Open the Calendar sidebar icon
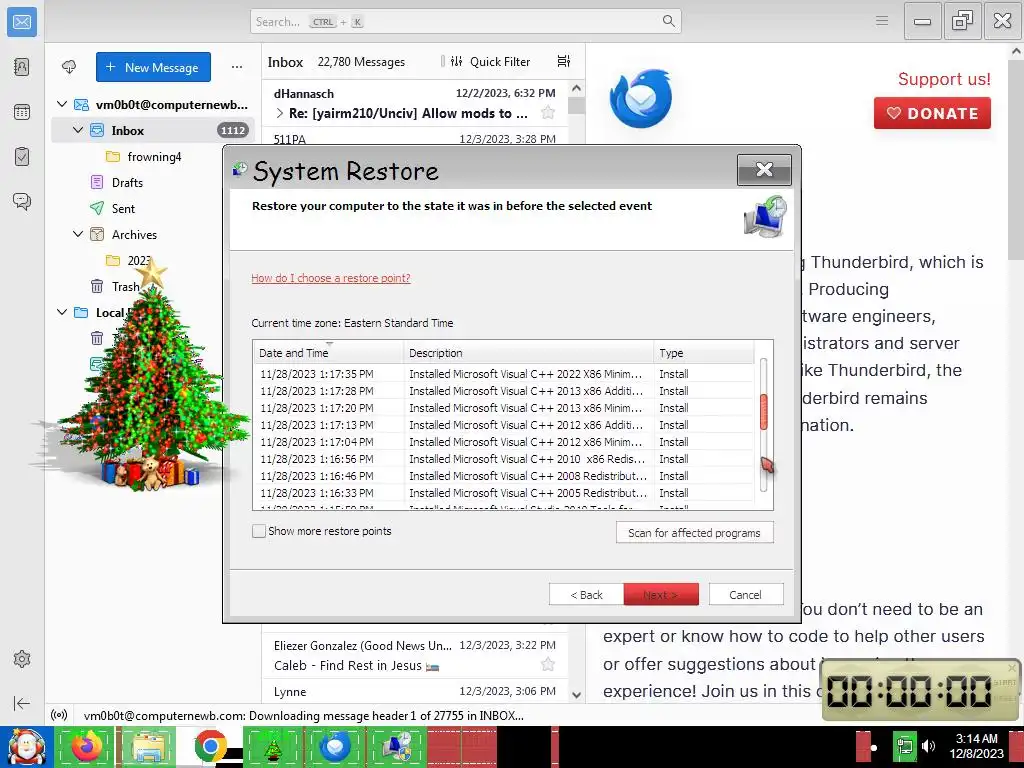 click(x=22, y=112)
